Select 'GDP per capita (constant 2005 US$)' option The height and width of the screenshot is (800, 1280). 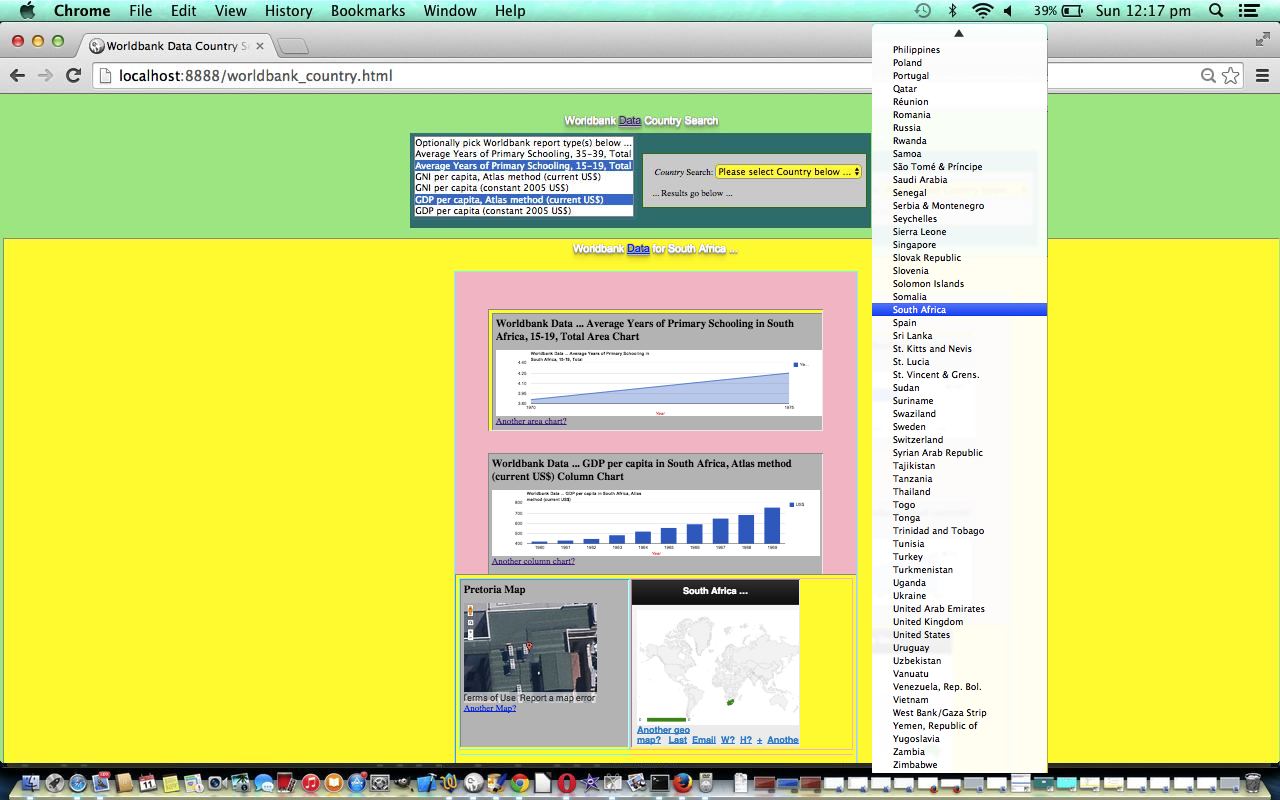pyautogui.click(x=523, y=211)
